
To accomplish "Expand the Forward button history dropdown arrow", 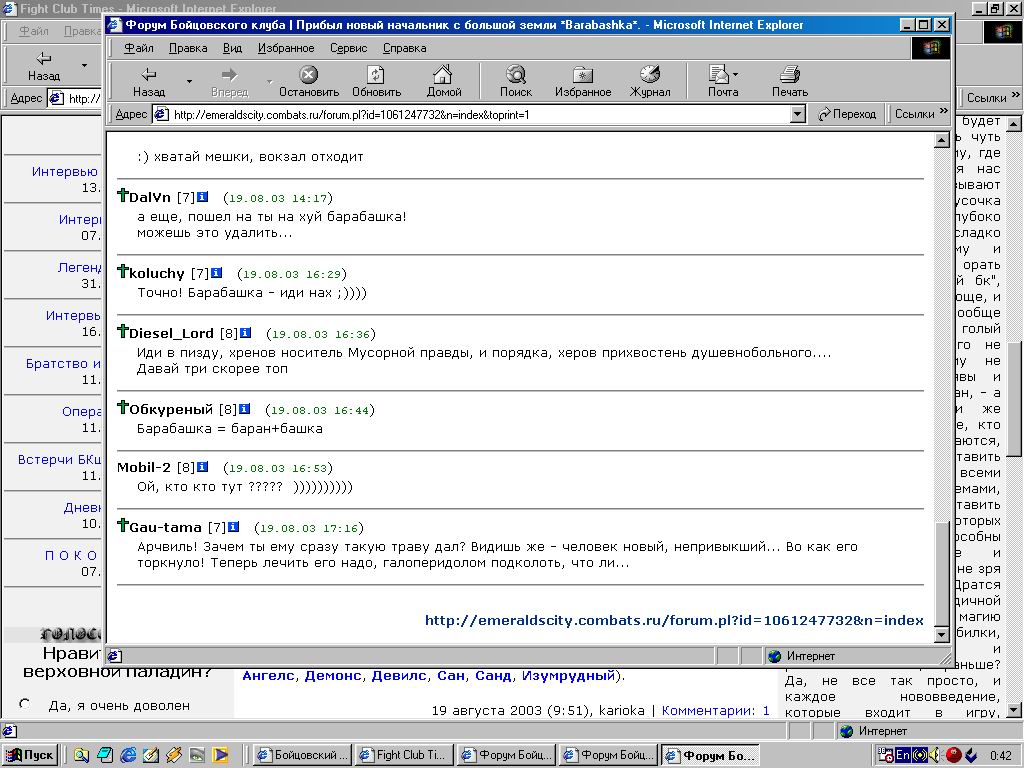I will [x=269, y=82].
